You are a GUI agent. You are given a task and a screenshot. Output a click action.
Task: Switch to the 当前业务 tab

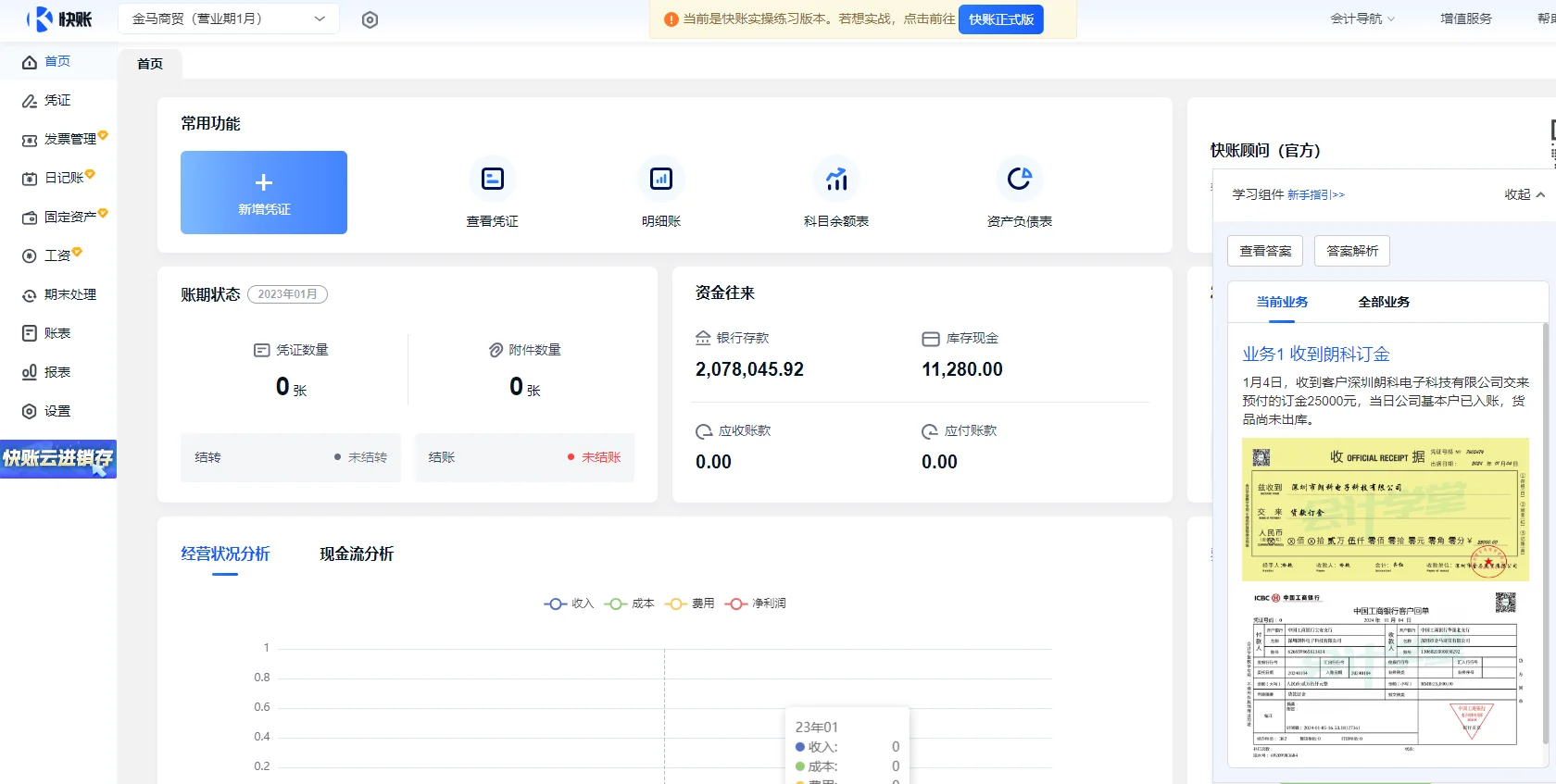click(1282, 302)
